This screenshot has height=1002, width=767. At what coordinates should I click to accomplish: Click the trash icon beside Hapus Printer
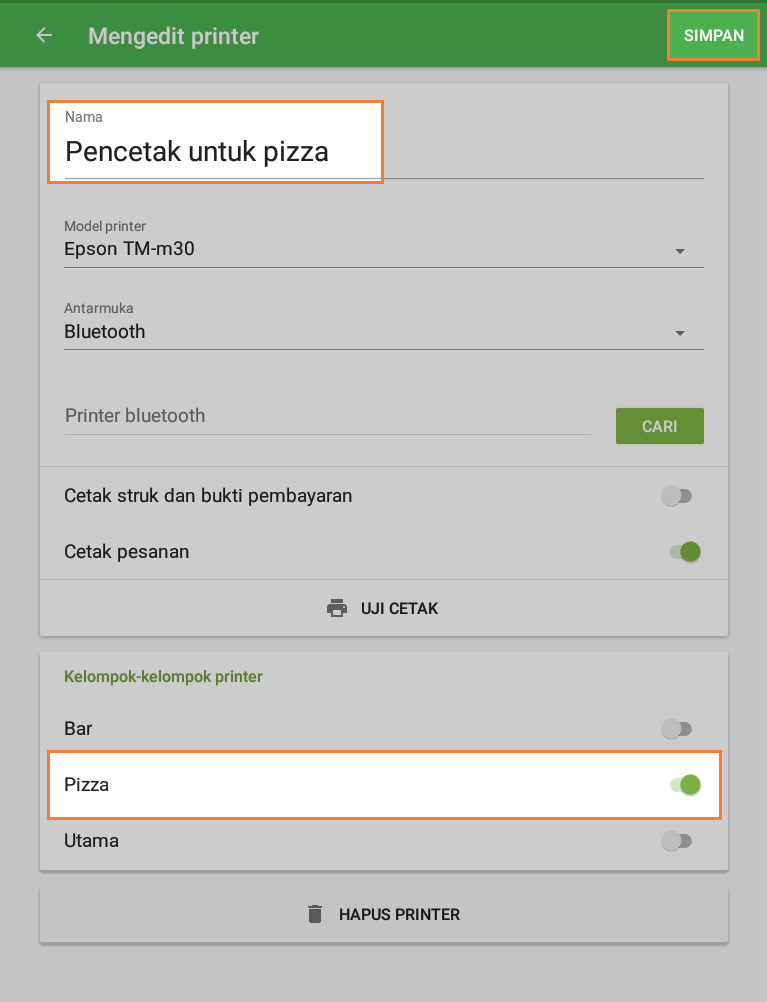(315, 914)
